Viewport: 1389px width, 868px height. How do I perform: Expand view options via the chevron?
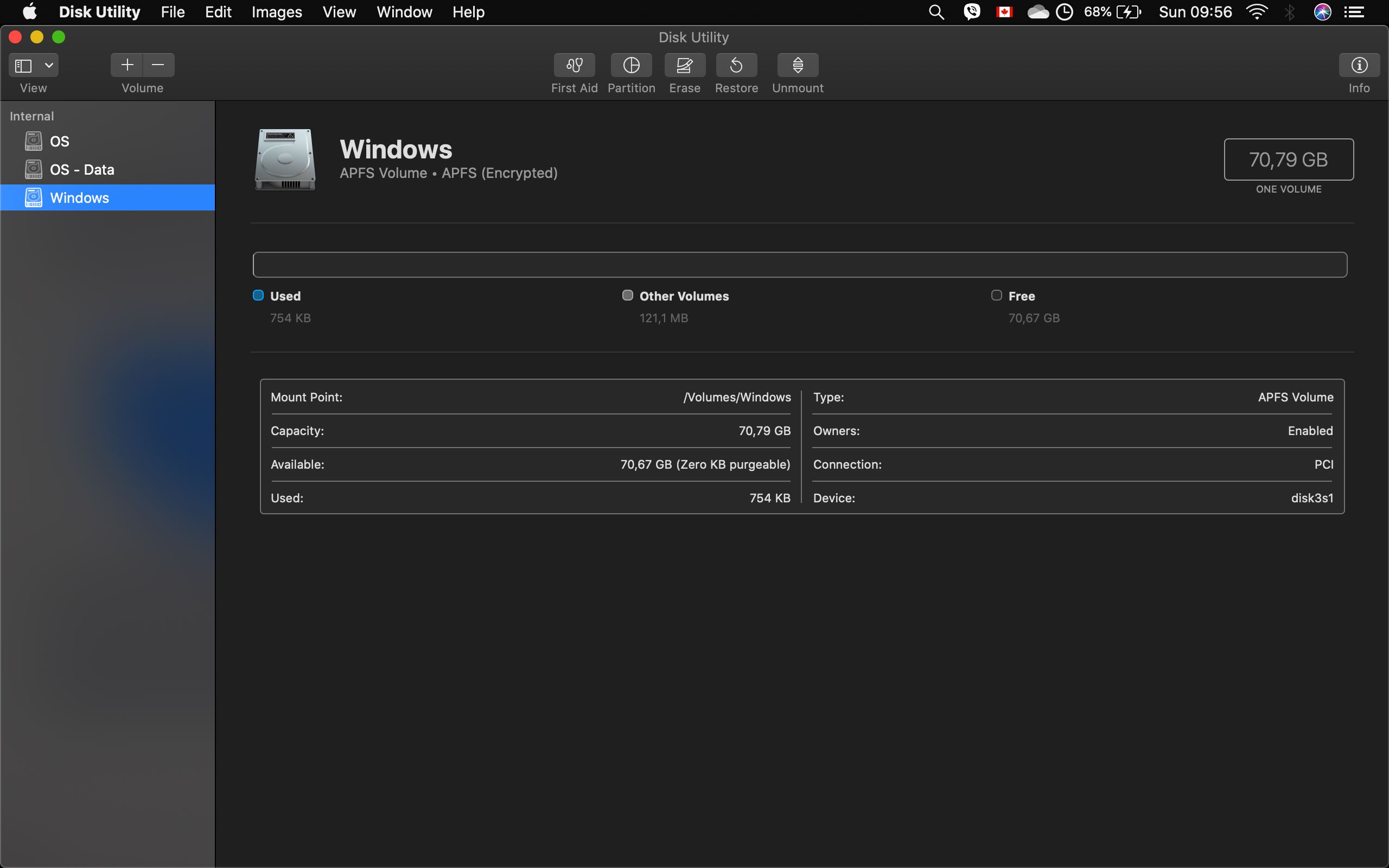coord(48,65)
